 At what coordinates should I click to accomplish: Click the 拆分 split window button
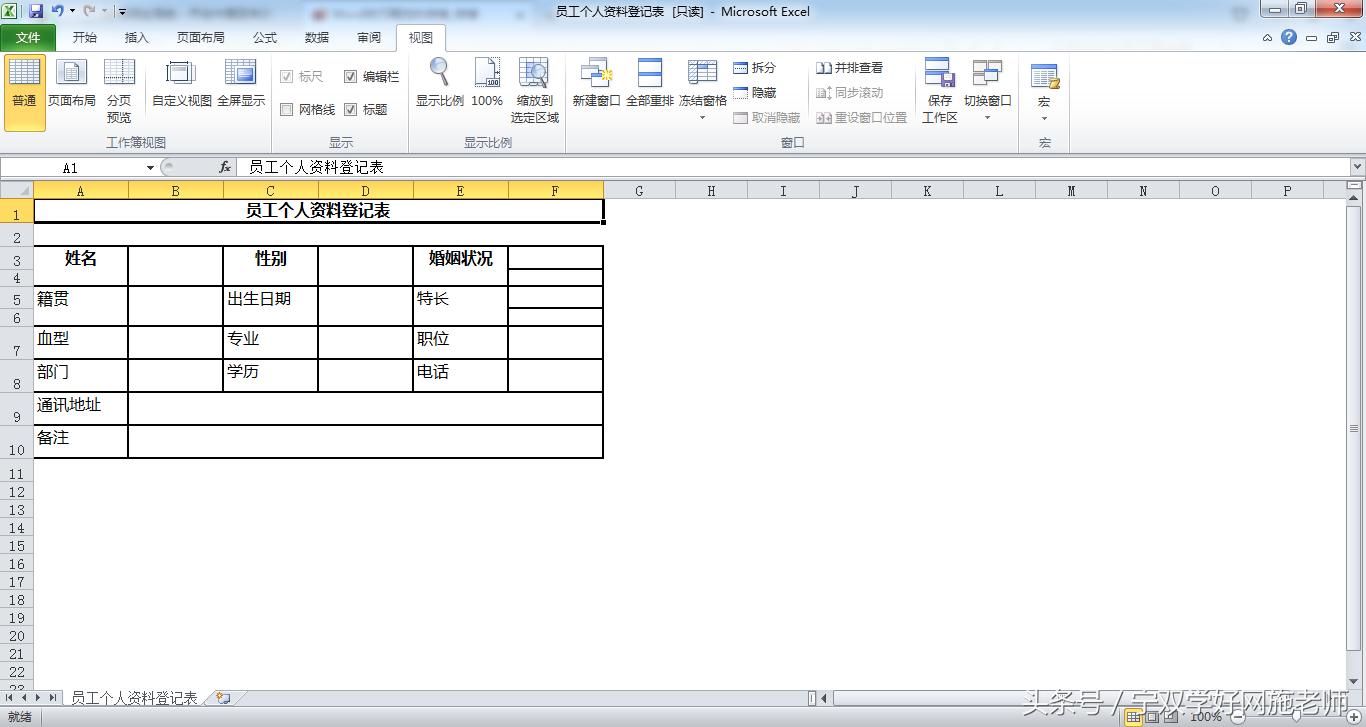point(754,68)
